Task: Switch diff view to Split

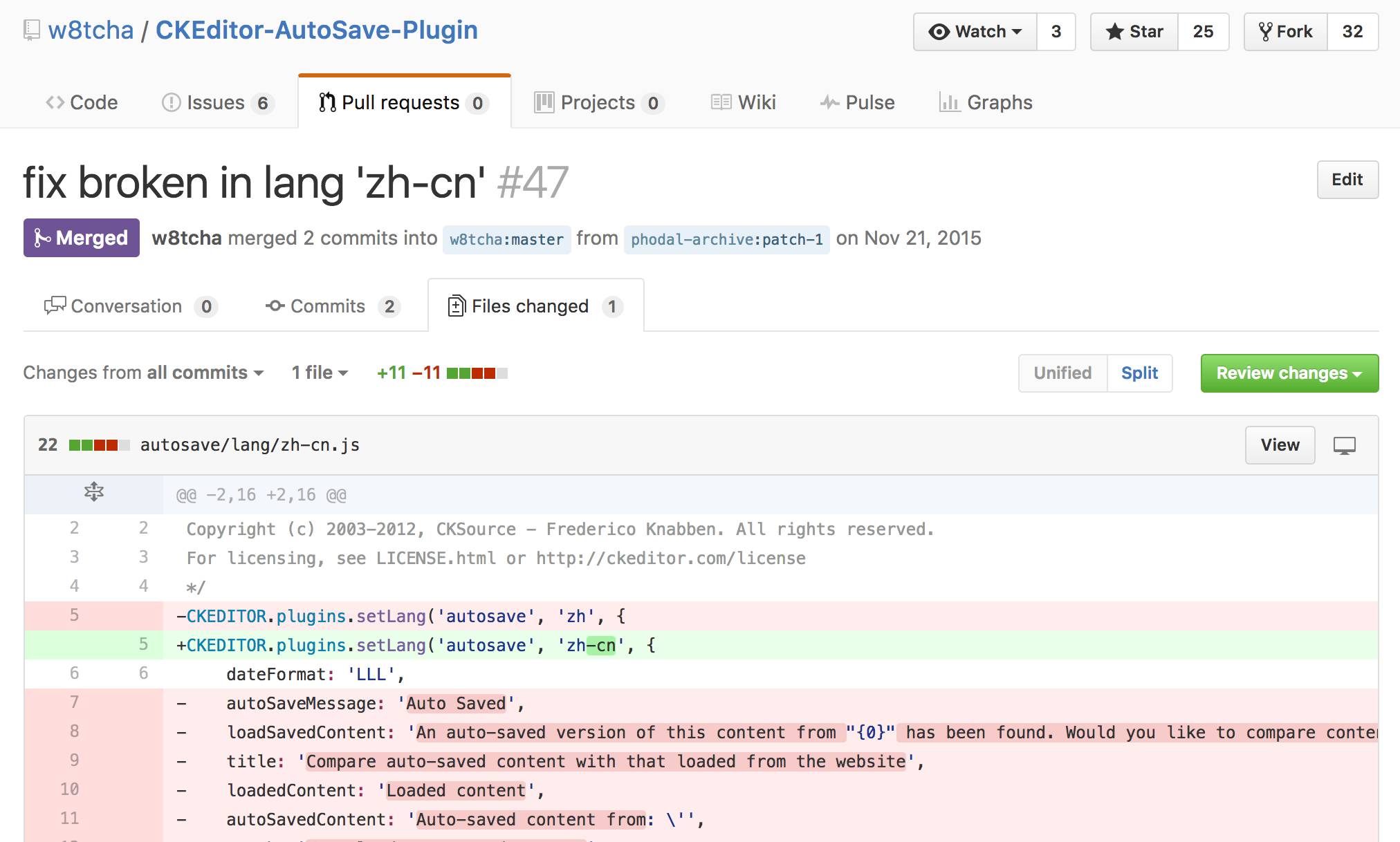Action: point(1139,373)
